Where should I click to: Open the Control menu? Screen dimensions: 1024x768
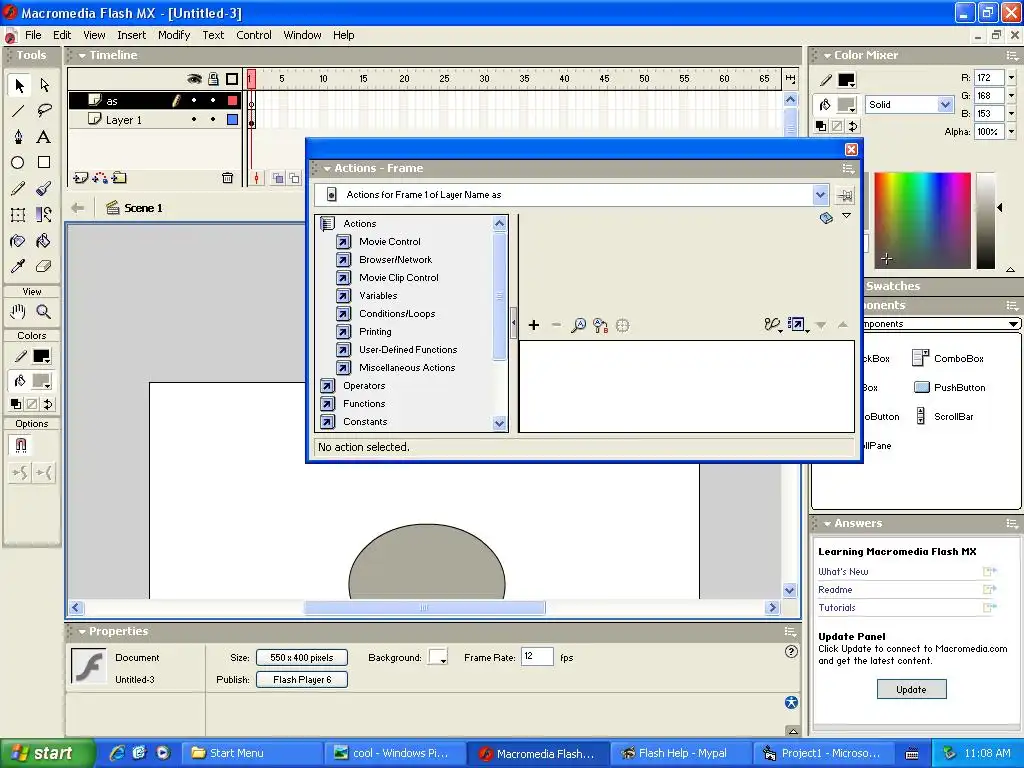254,35
